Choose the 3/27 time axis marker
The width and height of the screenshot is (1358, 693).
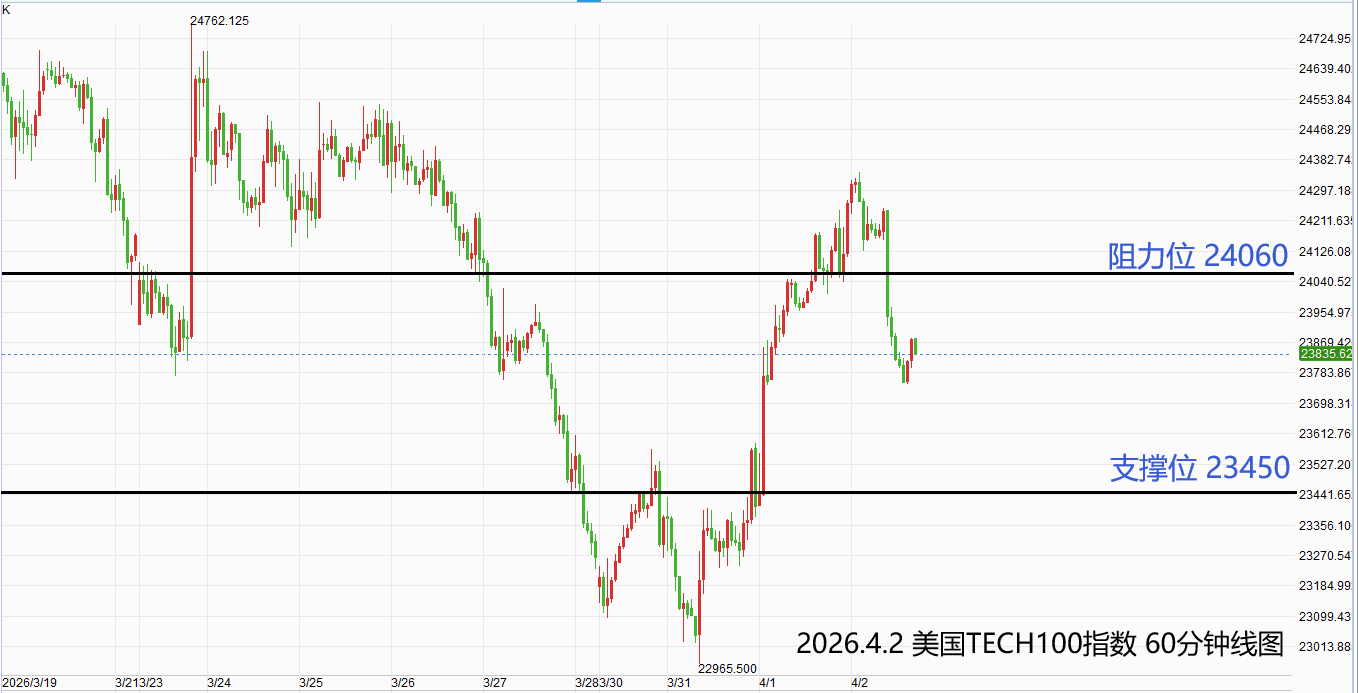[494, 683]
